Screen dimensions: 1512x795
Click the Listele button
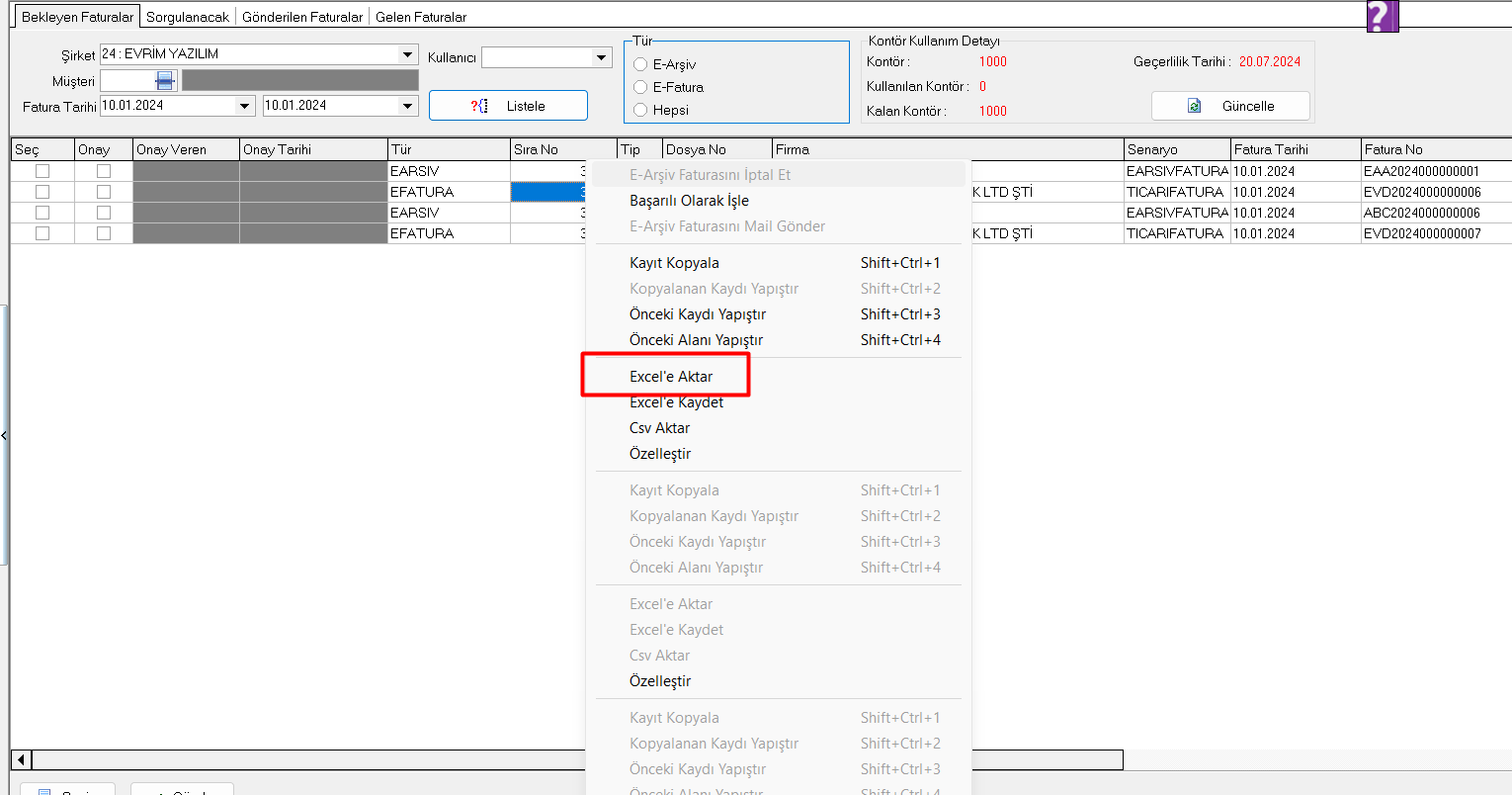[x=508, y=106]
